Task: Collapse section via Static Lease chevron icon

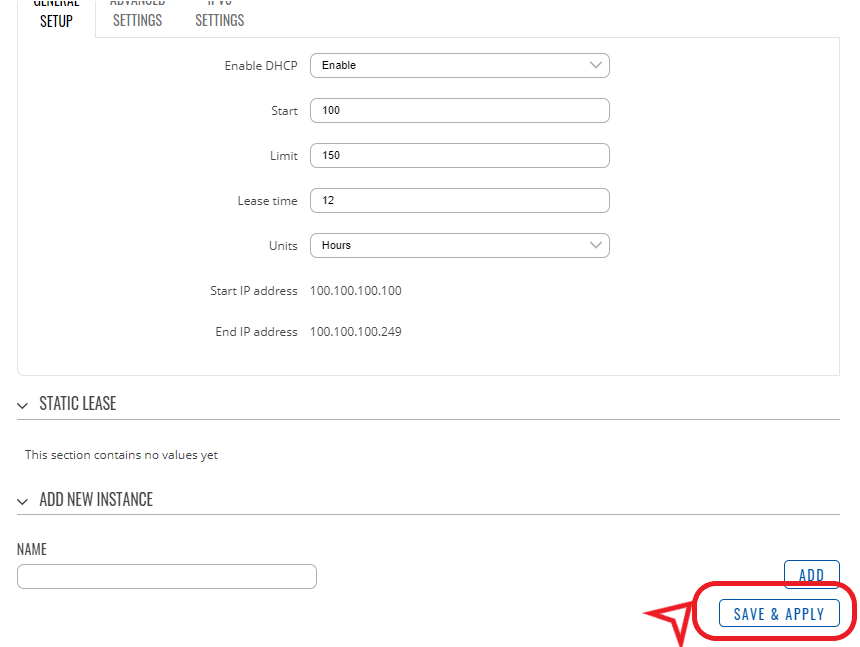Action: tap(23, 405)
